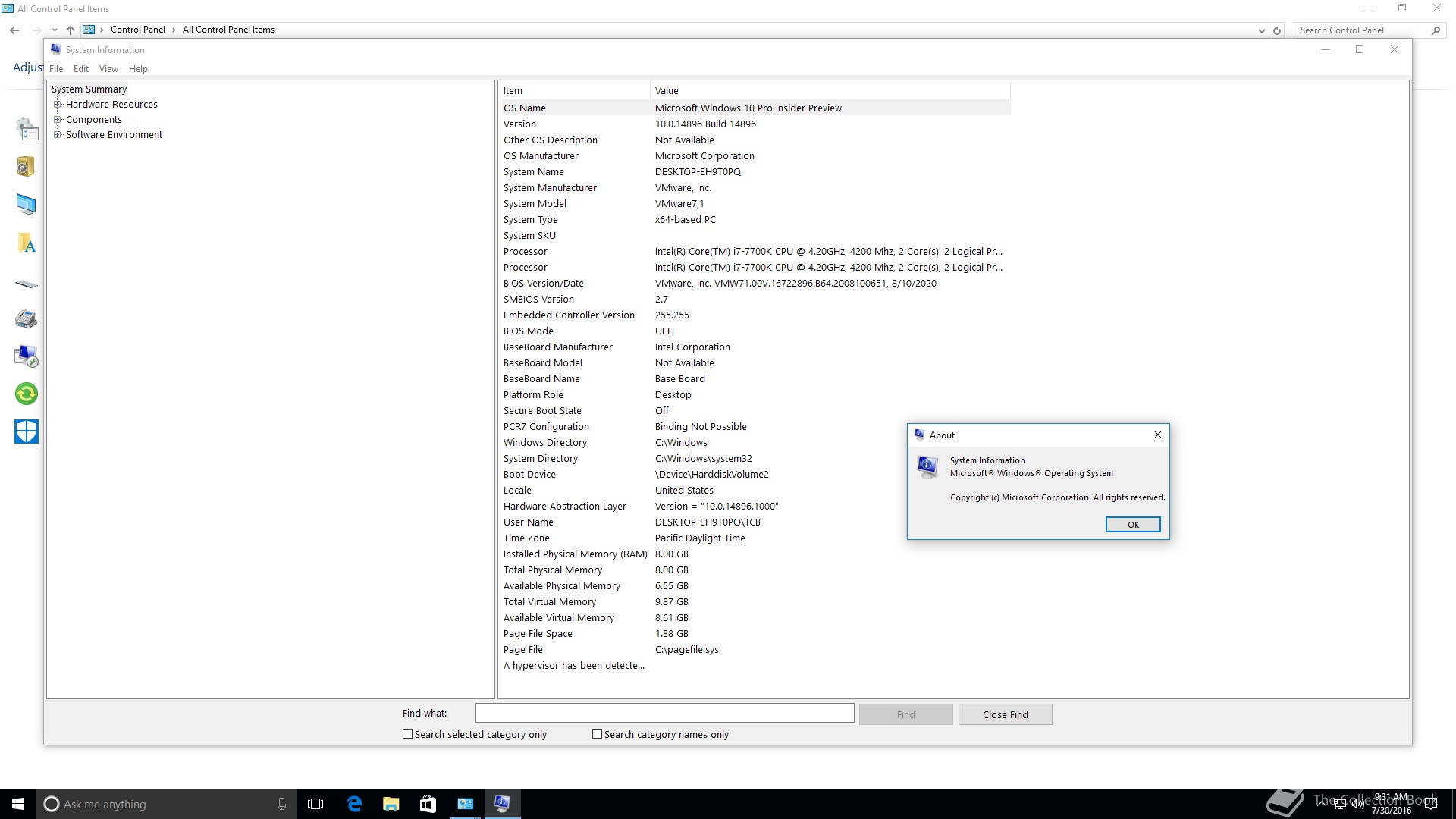Open the File menu
The height and width of the screenshot is (819, 1456).
(56, 69)
